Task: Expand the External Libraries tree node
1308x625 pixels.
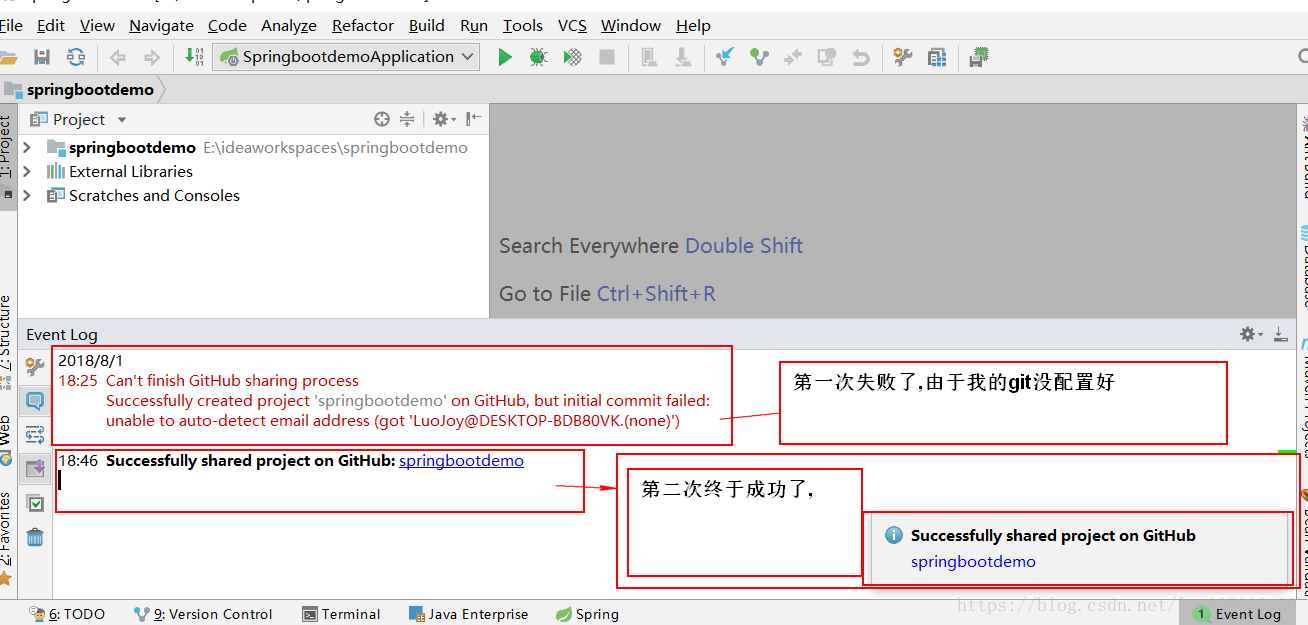Action: pos(27,171)
